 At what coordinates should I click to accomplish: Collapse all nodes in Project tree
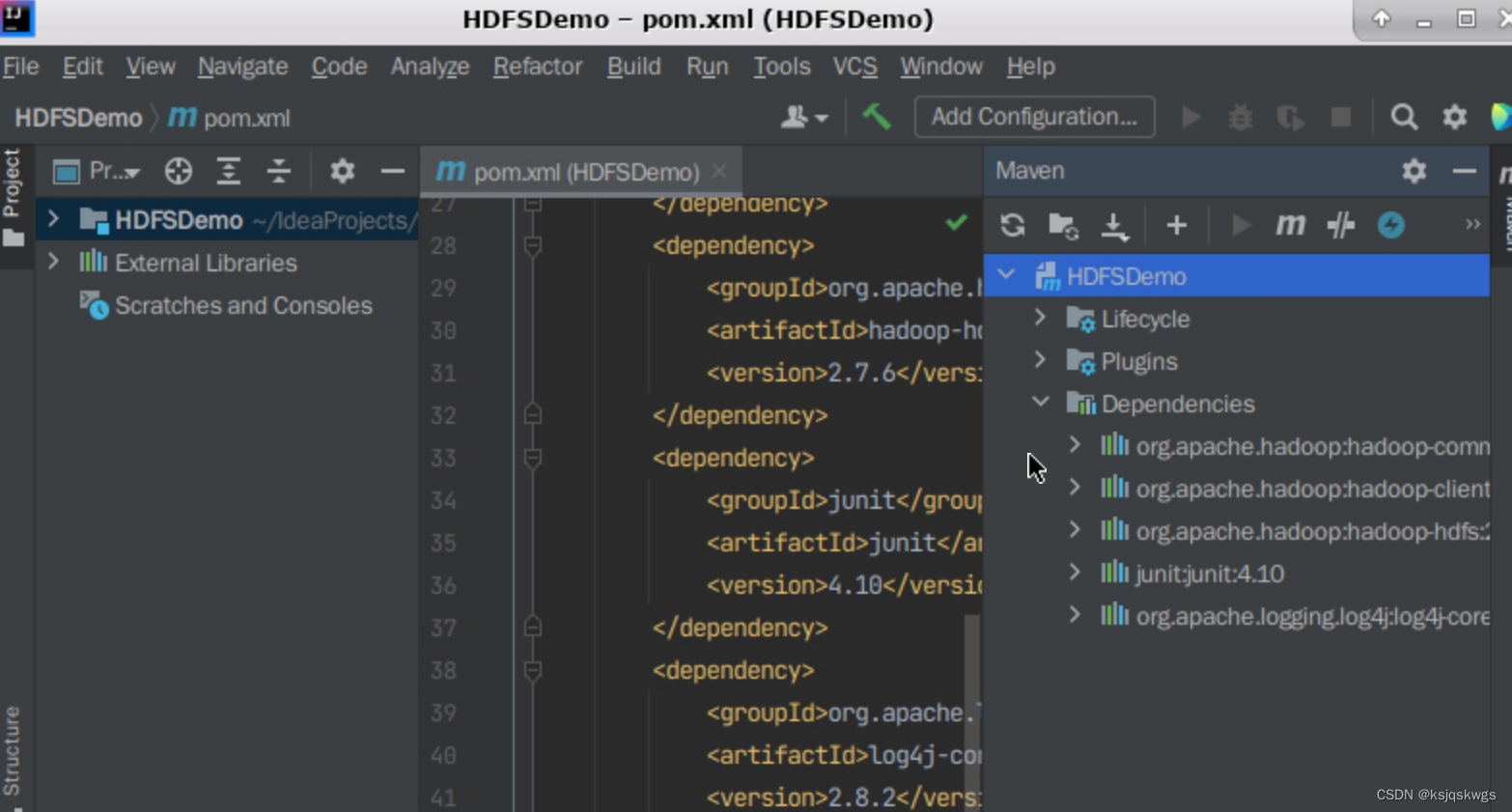pos(278,171)
